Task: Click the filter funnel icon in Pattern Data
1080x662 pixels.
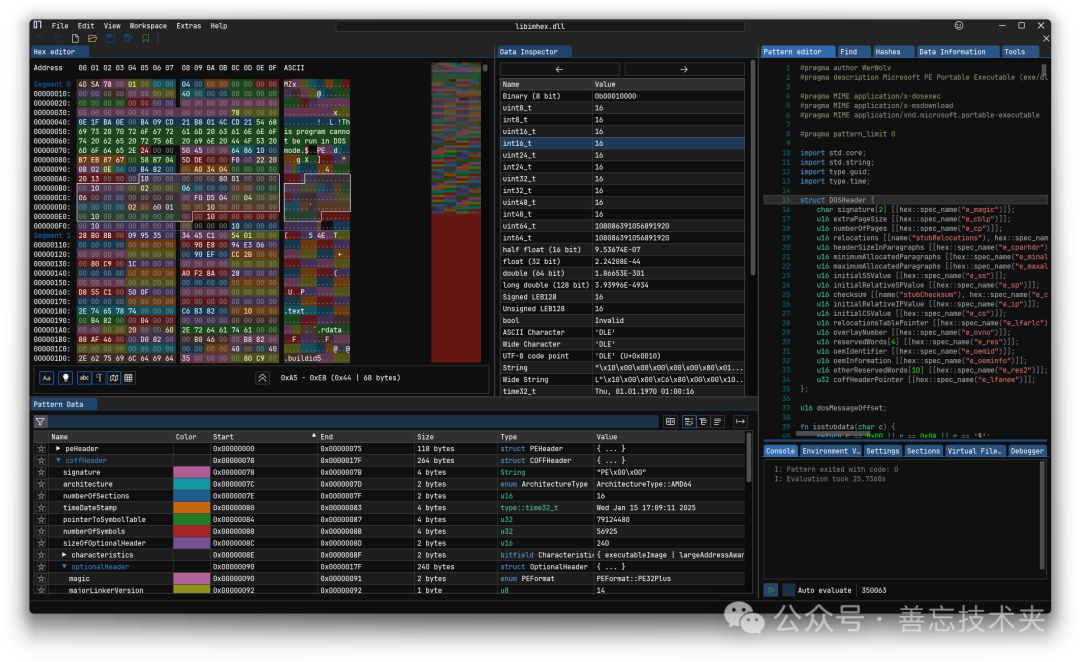Action: (x=40, y=422)
